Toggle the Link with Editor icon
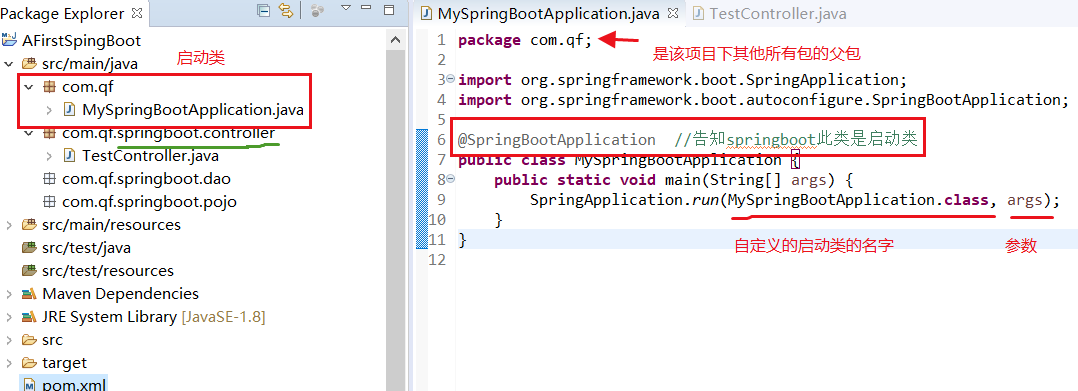Screen dimensions: 1078x391 point(285,10)
